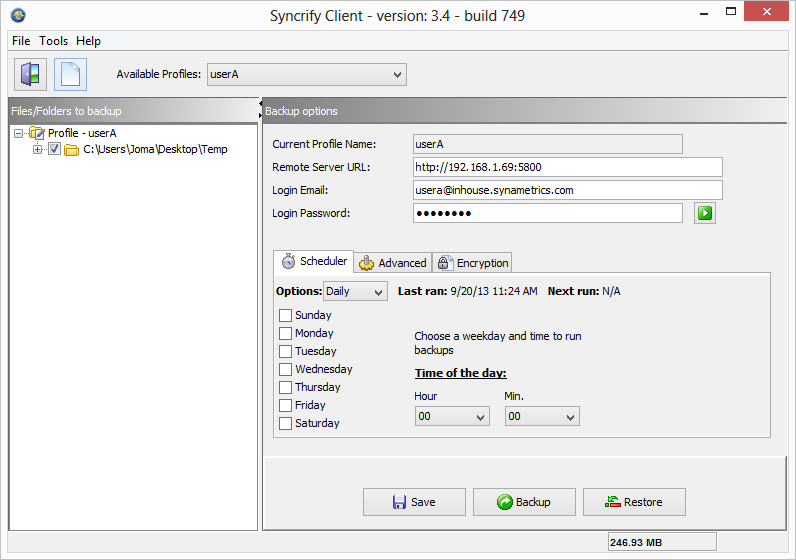The width and height of the screenshot is (796, 560).
Task: Click the restore icon on Restore button
Action: click(613, 502)
